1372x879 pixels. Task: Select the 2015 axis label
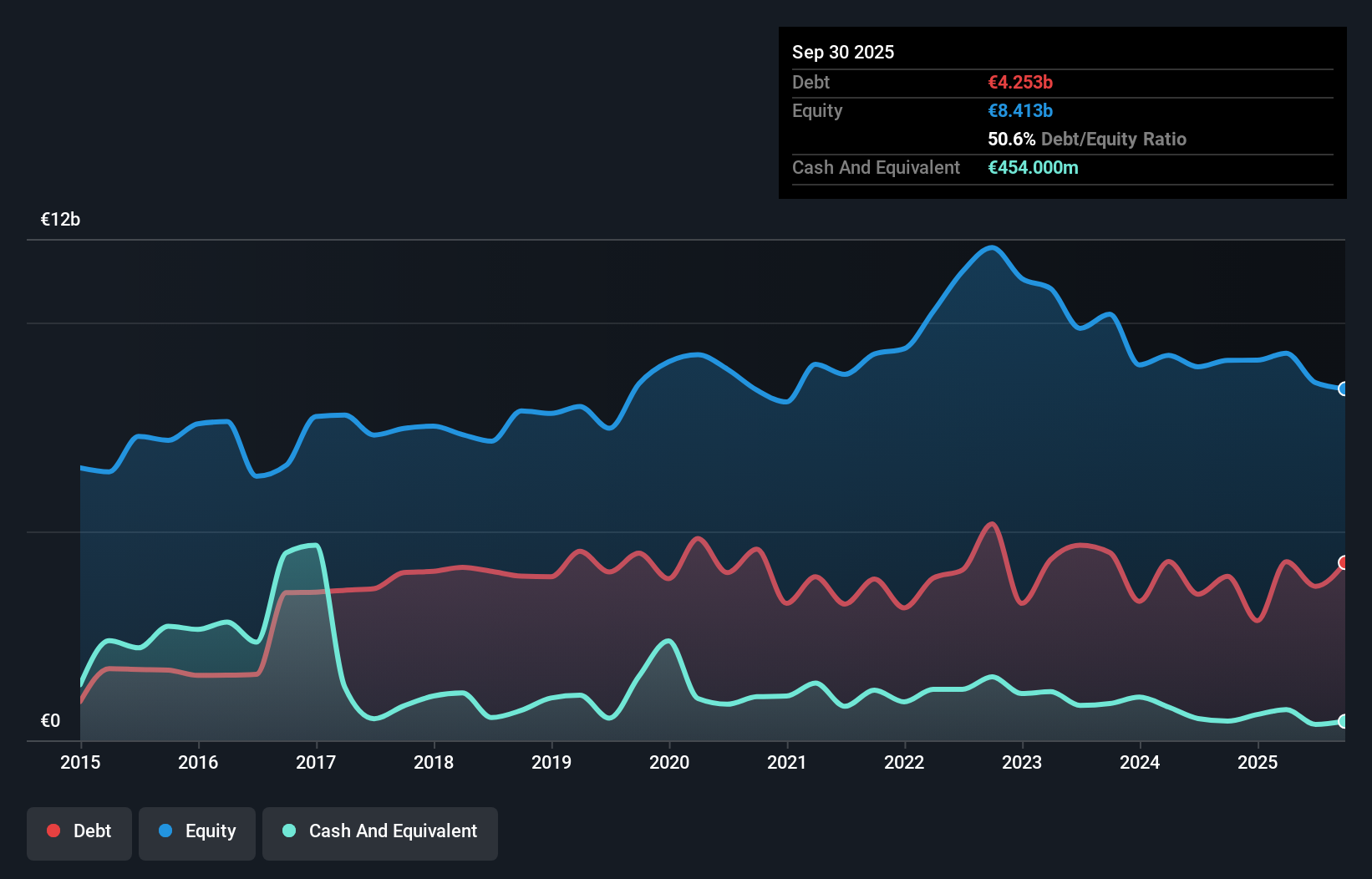click(x=79, y=763)
